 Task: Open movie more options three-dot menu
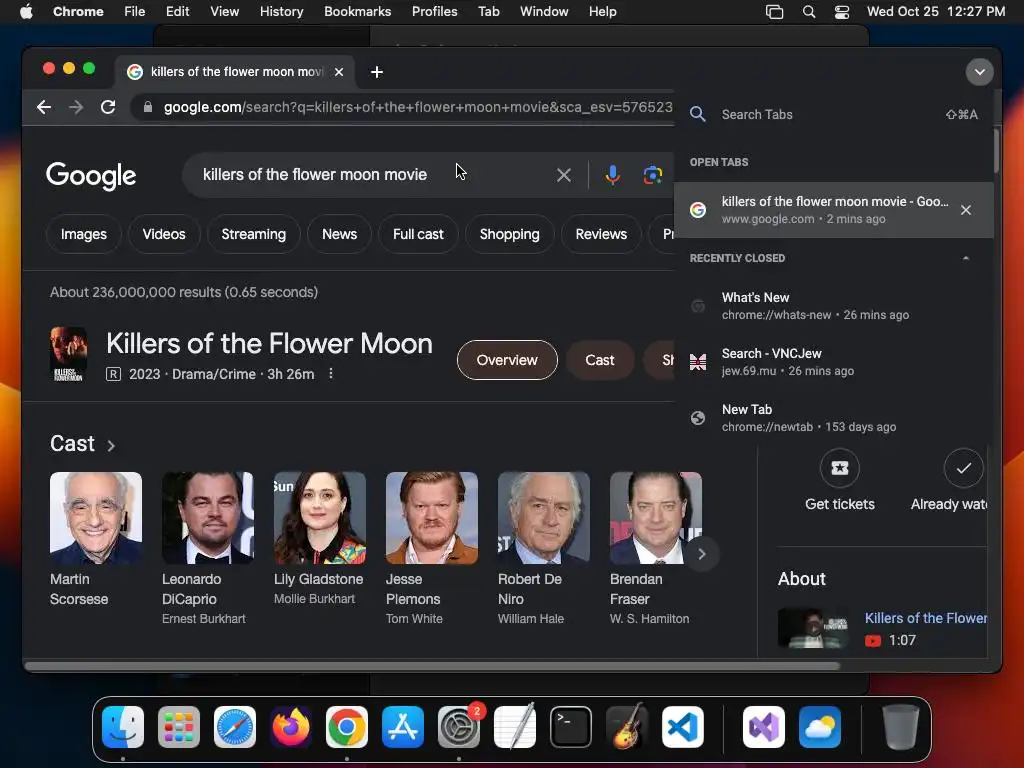click(330, 374)
